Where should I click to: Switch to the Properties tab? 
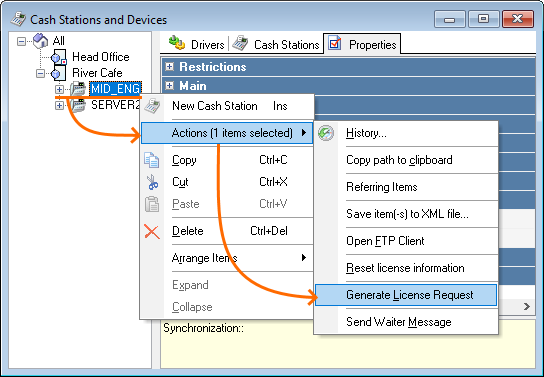click(362, 44)
